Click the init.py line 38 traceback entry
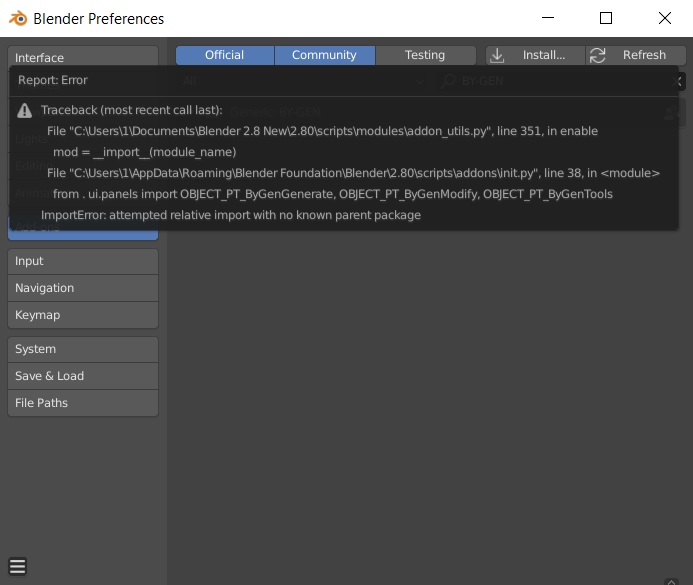This screenshot has width=693, height=585. [x=353, y=173]
